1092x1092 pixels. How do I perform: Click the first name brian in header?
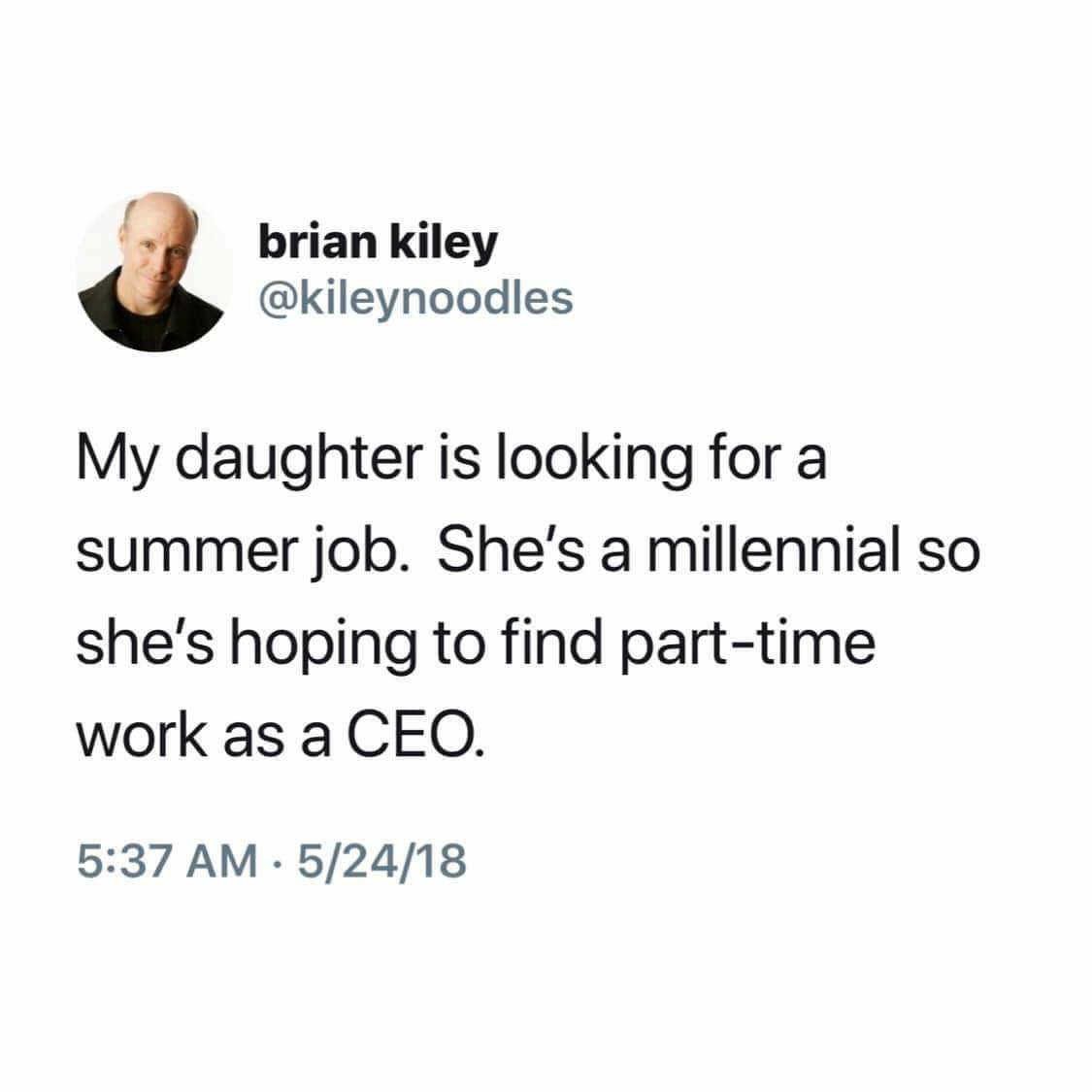pyautogui.click(x=317, y=241)
